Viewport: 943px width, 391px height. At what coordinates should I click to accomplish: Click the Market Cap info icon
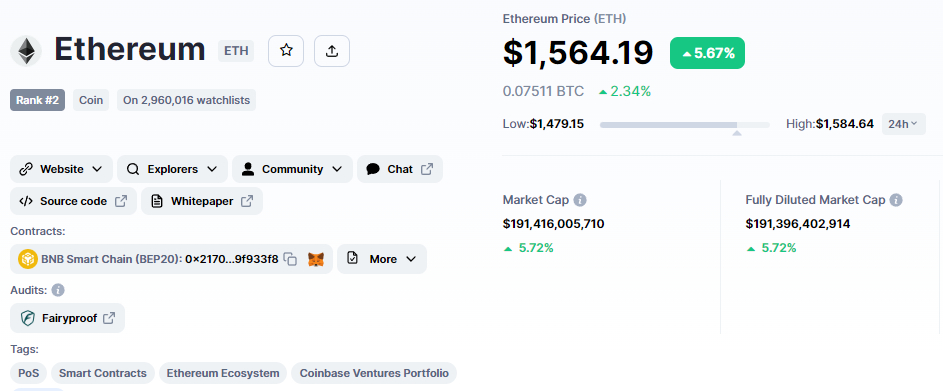click(580, 200)
